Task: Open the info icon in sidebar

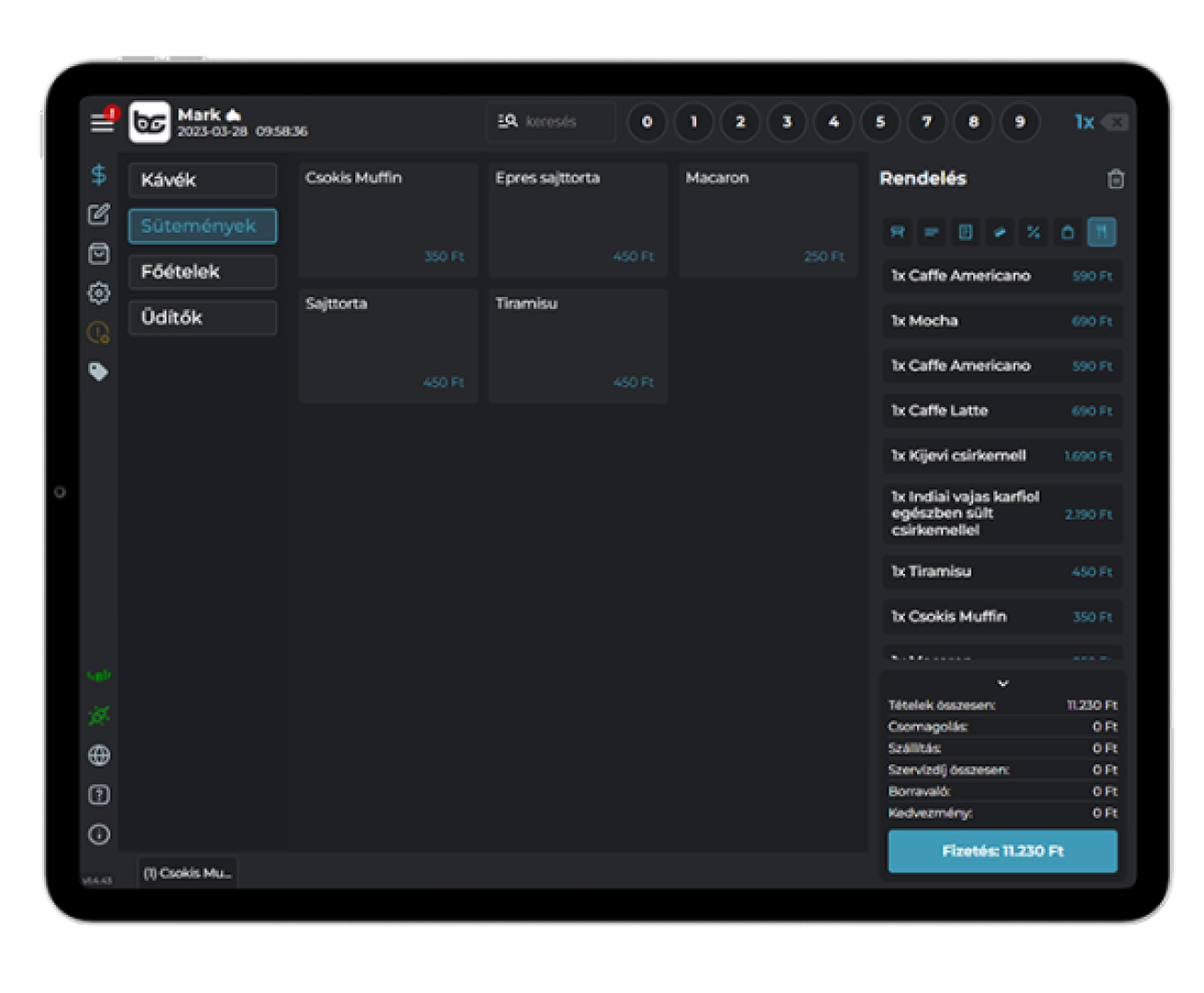Action: click(98, 834)
